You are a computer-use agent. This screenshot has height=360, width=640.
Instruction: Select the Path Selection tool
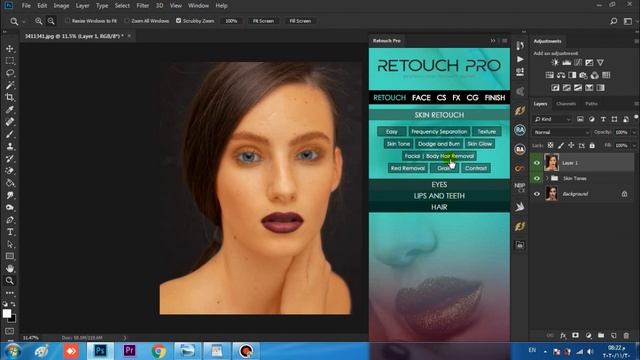point(10,244)
